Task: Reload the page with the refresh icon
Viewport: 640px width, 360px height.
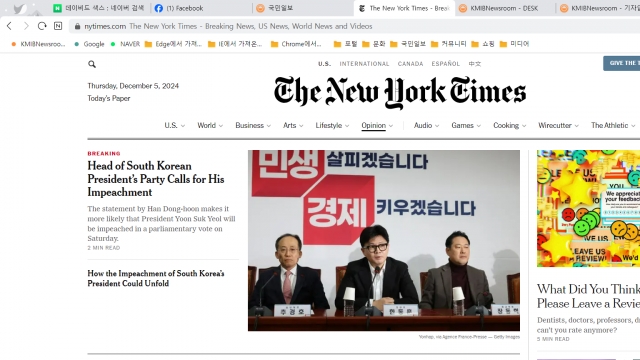Action: coord(42,26)
